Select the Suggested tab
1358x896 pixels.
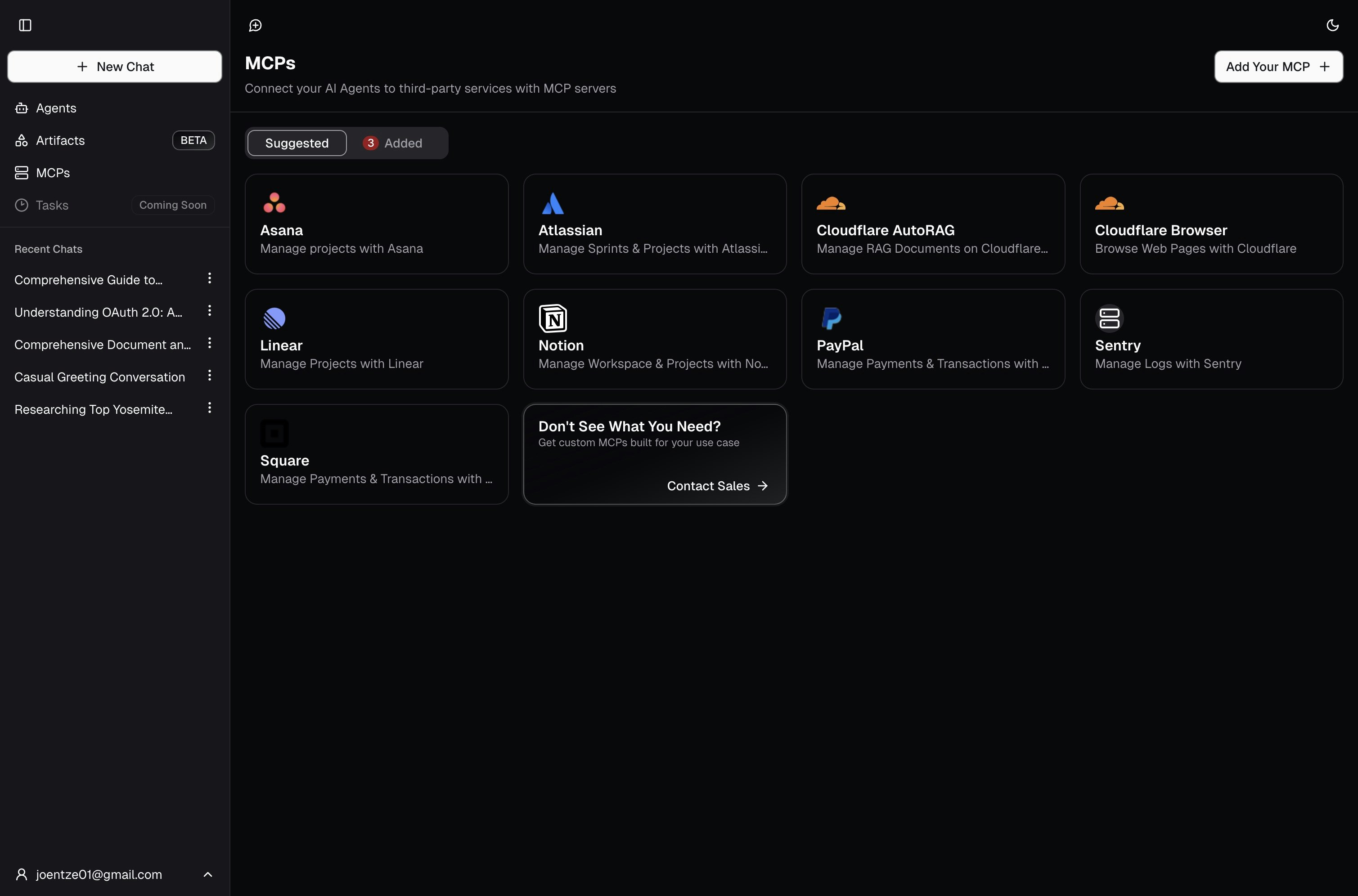(297, 143)
